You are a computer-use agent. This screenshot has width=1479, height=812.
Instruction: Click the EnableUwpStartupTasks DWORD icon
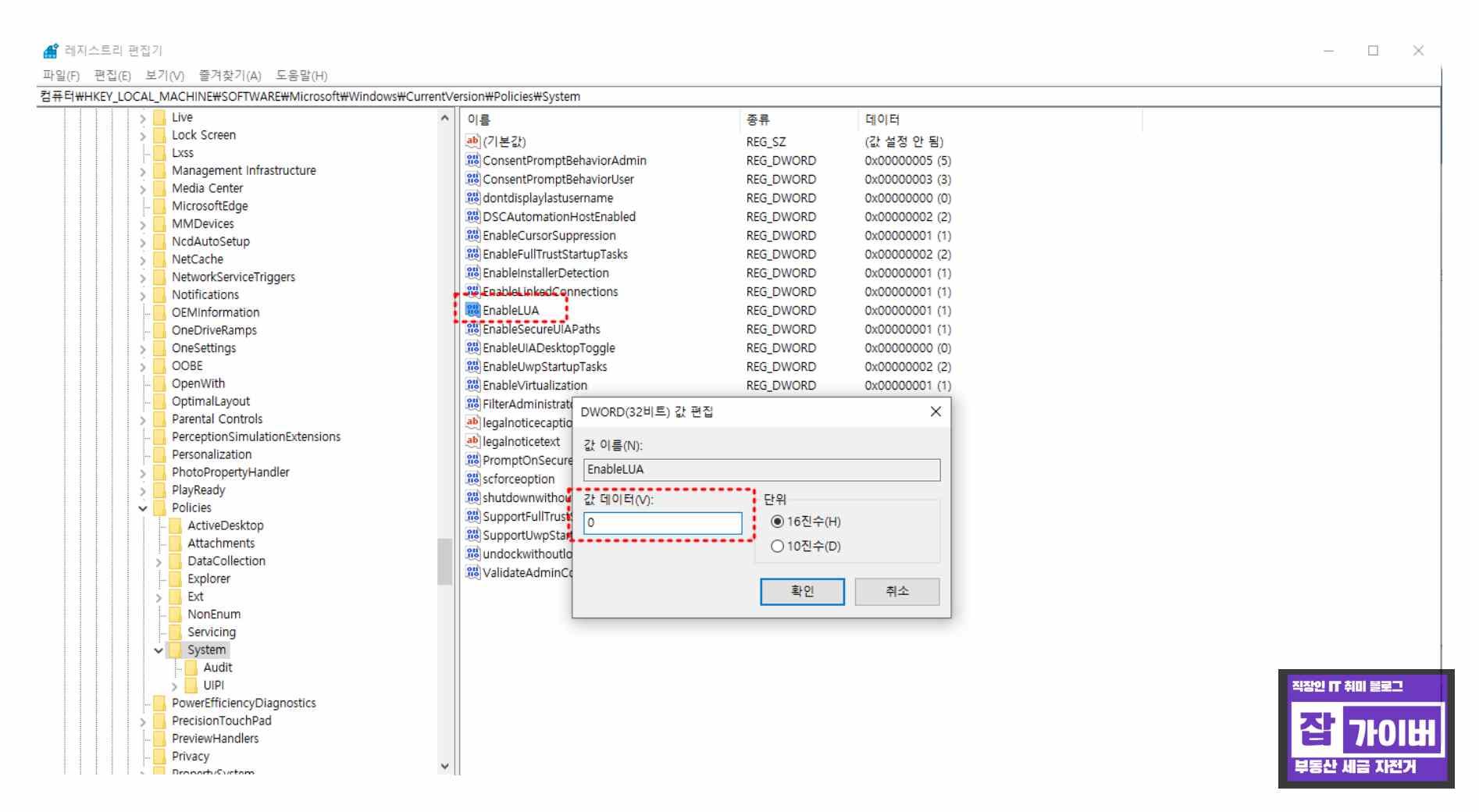[x=472, y=366]
